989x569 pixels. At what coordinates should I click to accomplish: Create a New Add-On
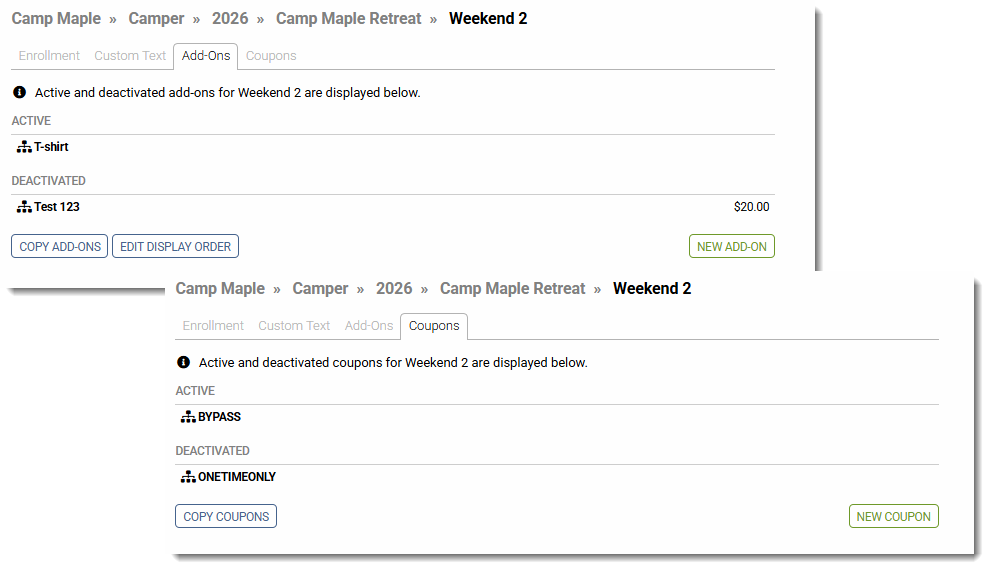pyautogui.click(x=732, y=247)
